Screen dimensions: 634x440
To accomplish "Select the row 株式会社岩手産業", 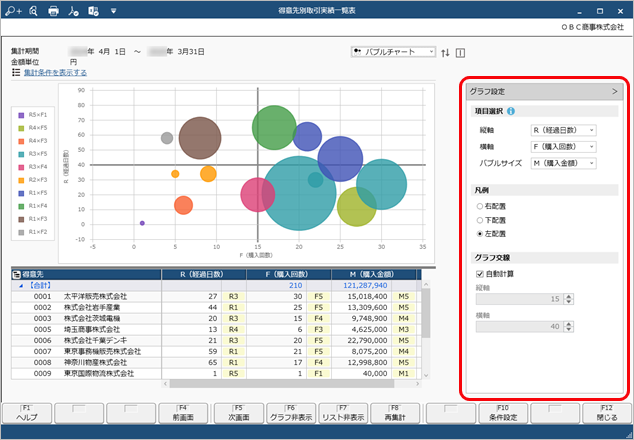I will pyautogui.click(x=216, y=308).
